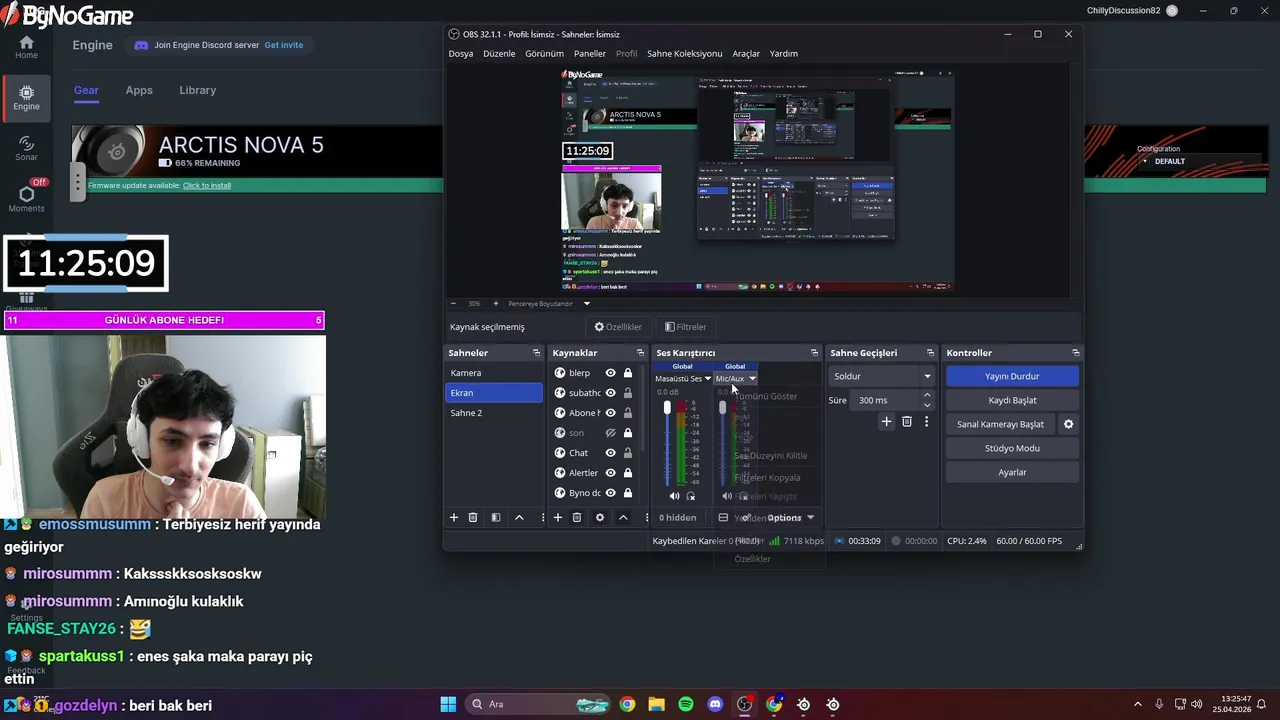Open source properties gear in Kaynaklar toolbar

[x=600, y=517]
